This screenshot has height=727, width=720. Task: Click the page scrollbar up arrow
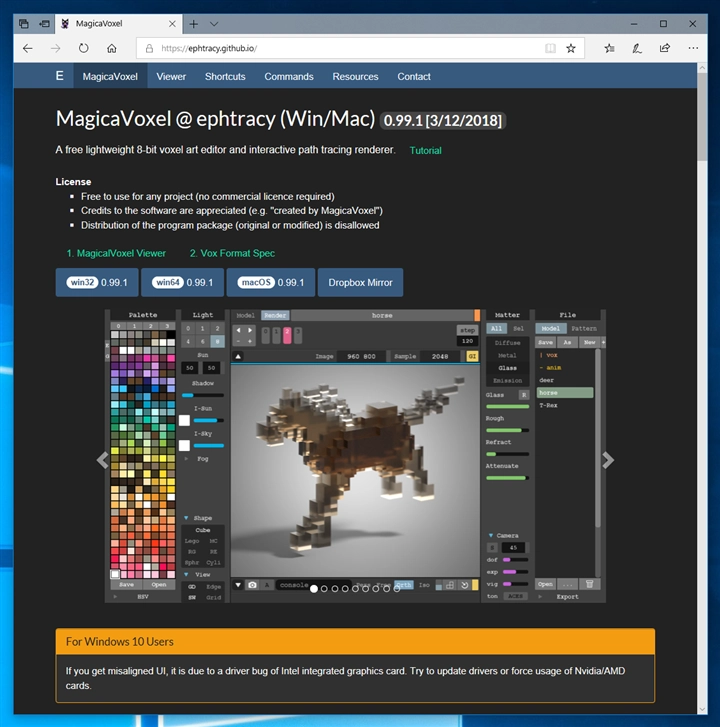(x=702, y=68)
